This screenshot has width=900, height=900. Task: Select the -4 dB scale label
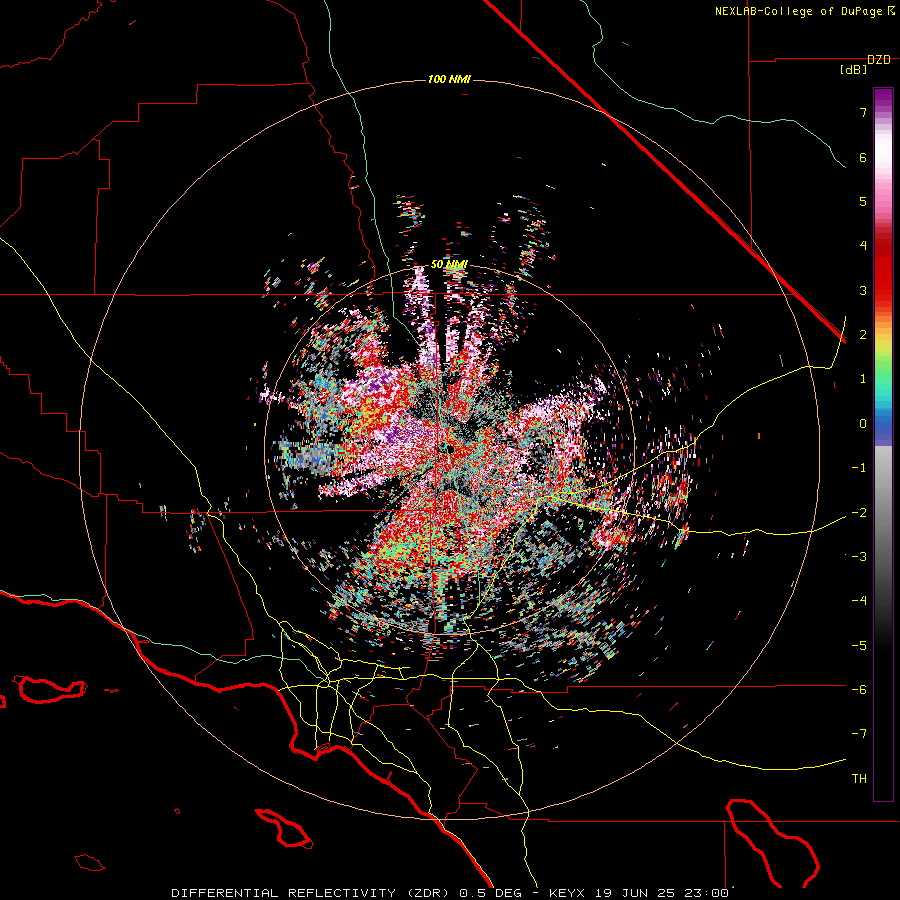click(x=859, y=601)
